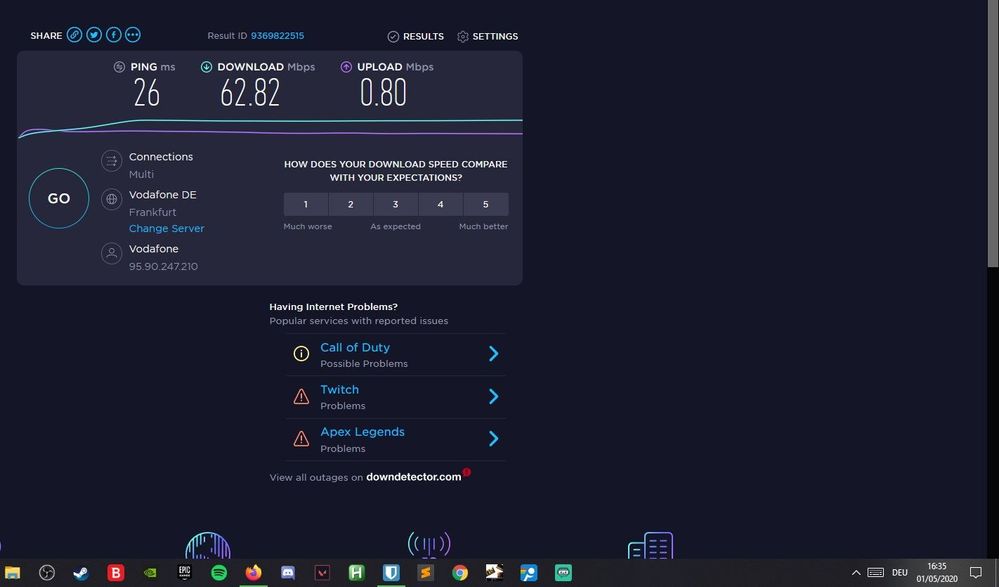Expand Twitch row chevron arrow
The width and height of the screenshot is (999, 587).
pos(493,396)
